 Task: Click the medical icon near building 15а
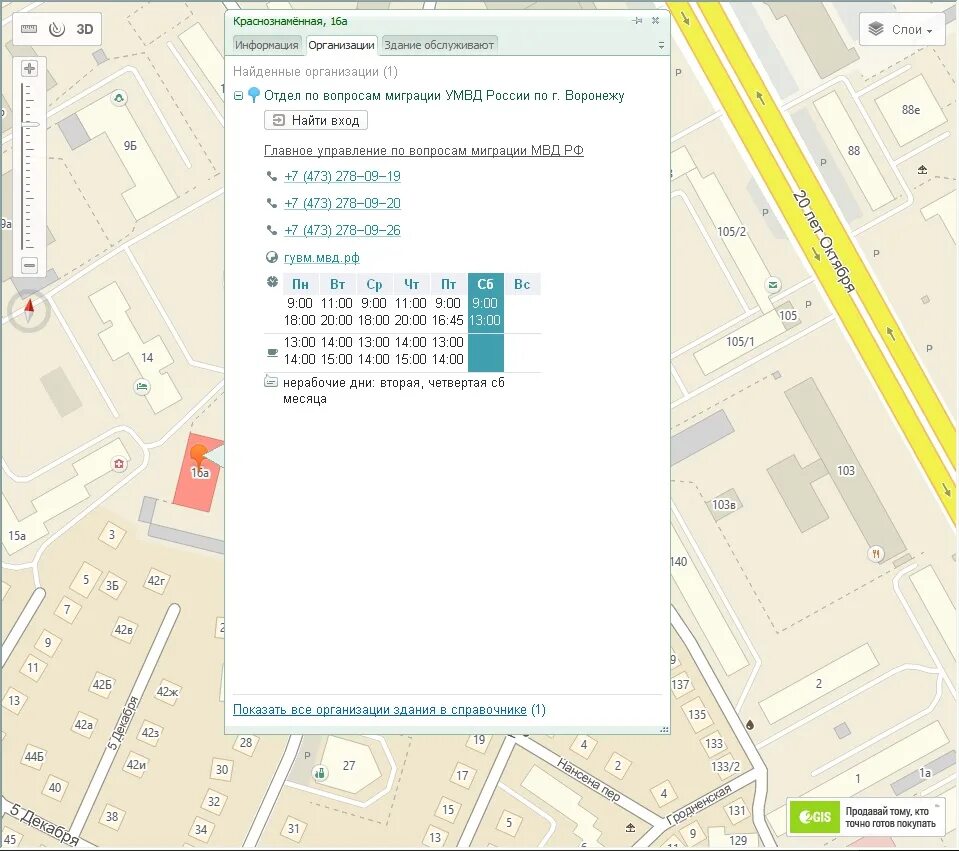click(119, 464)
